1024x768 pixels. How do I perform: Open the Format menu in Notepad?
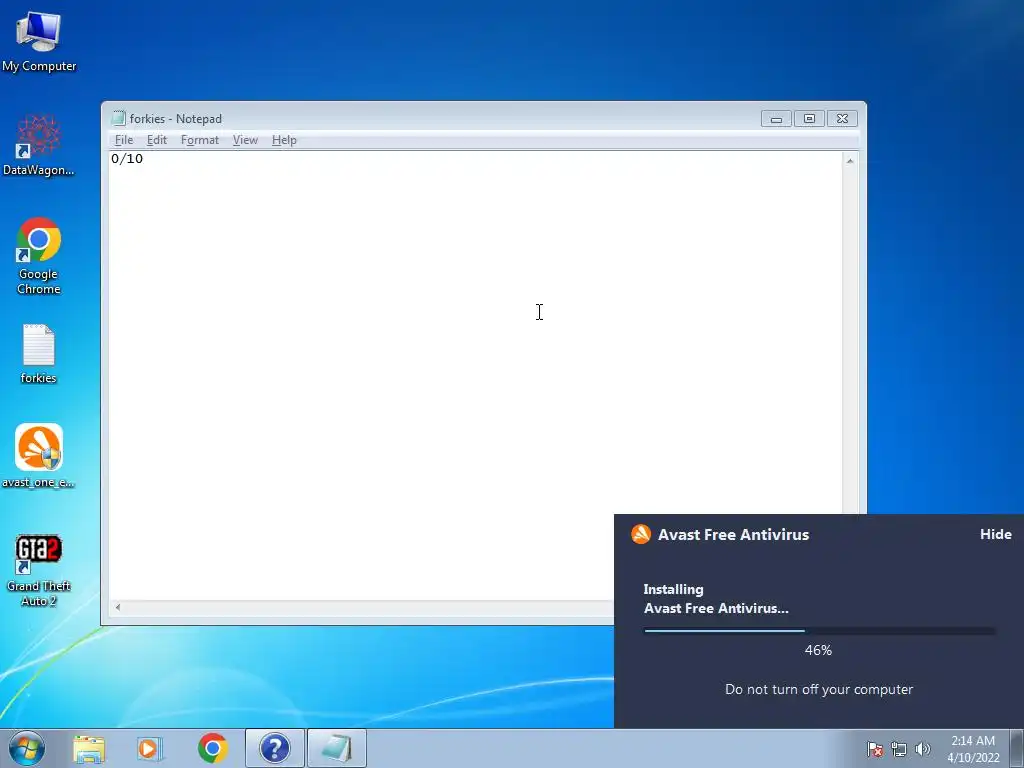pyautogui.click(x=200, y=140)
